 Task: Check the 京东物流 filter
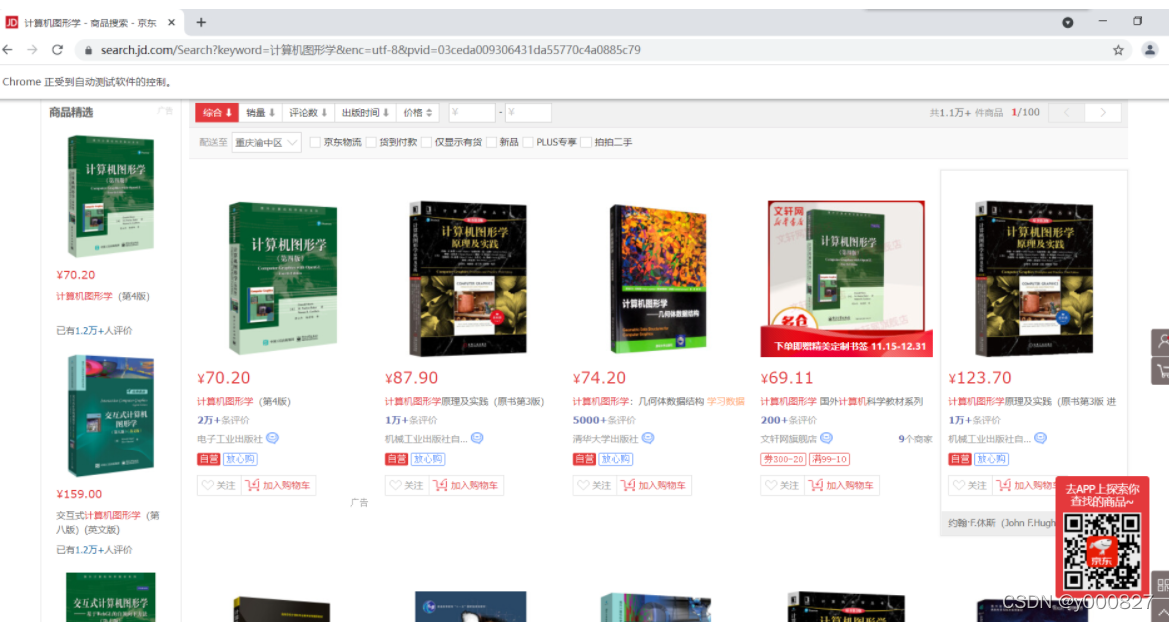[x=315, y=142]
